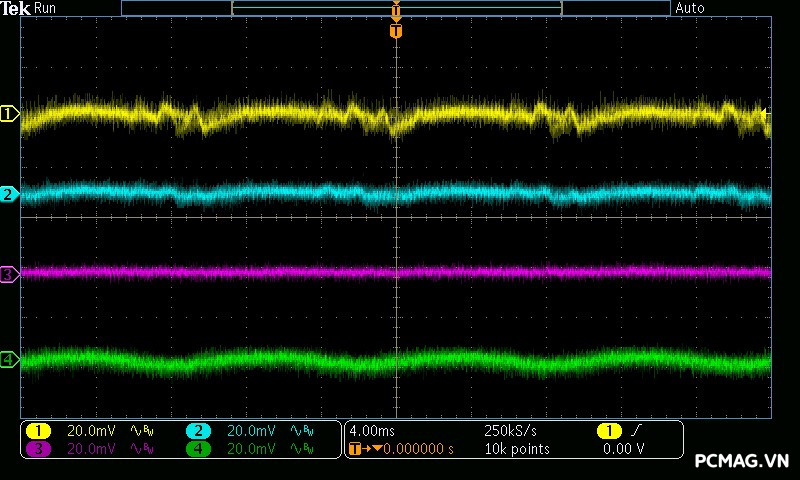Click the channel 3 magenta badge
The width and height of the screenshot is (800, 480).
click(x=37, y=449)
